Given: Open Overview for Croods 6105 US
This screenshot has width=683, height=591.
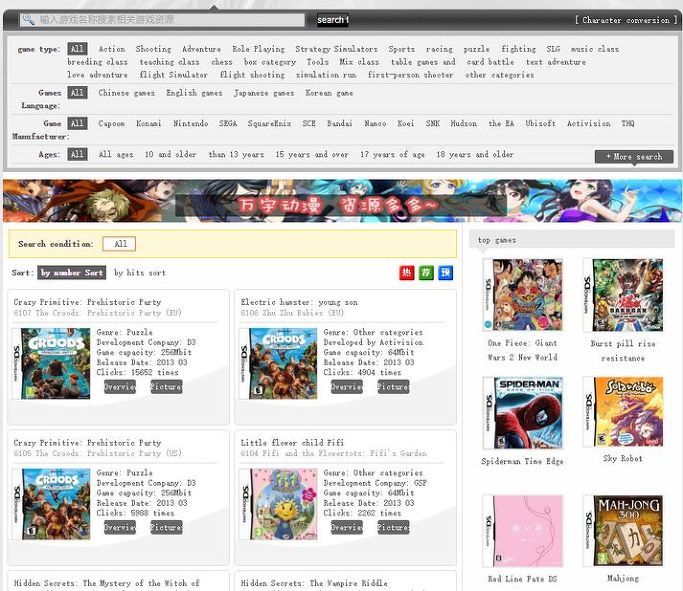Looking at the screenshot, I should point(120,527).
